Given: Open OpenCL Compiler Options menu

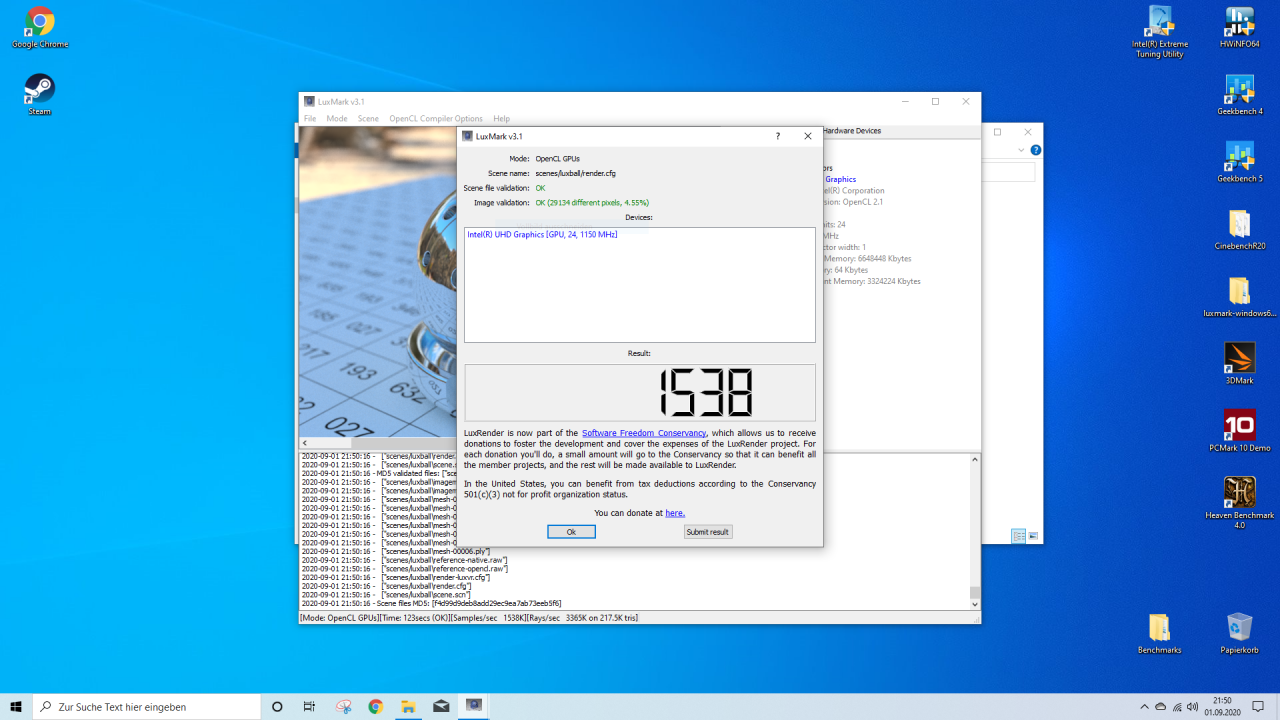Looking at the screenshot, I should pyautogui.click(x=436, y=118).
